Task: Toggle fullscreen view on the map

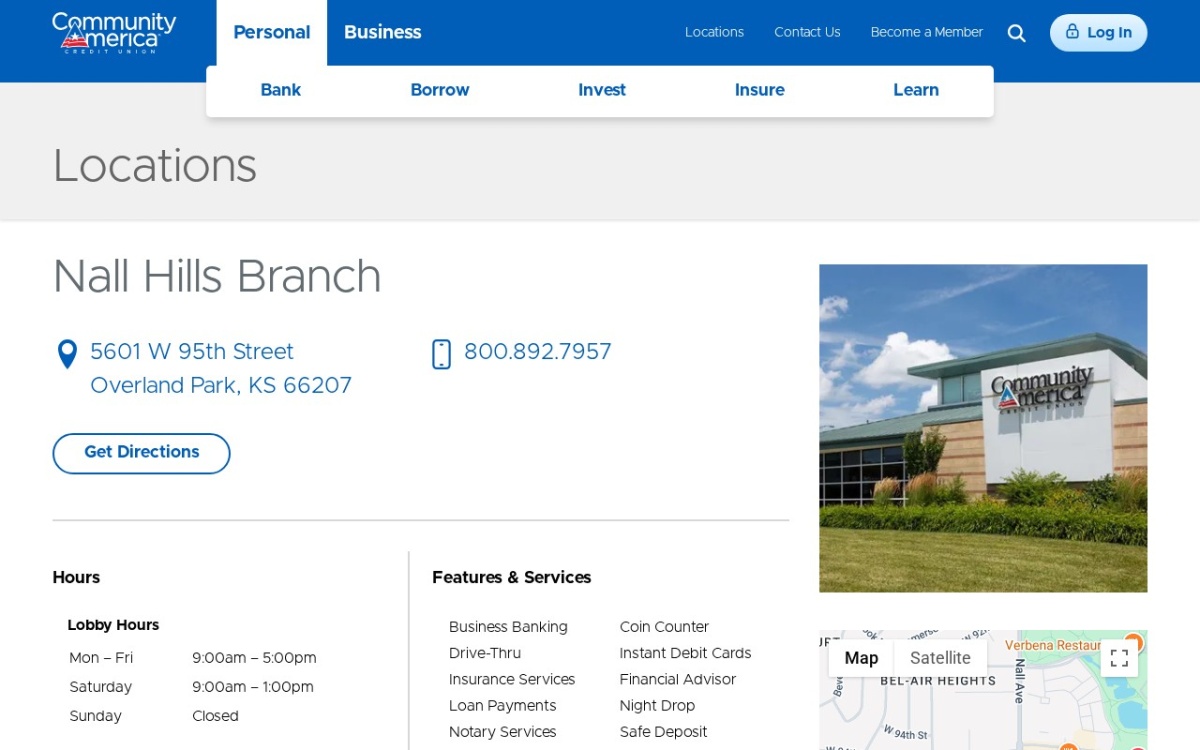Action: tap(1119, 658)
